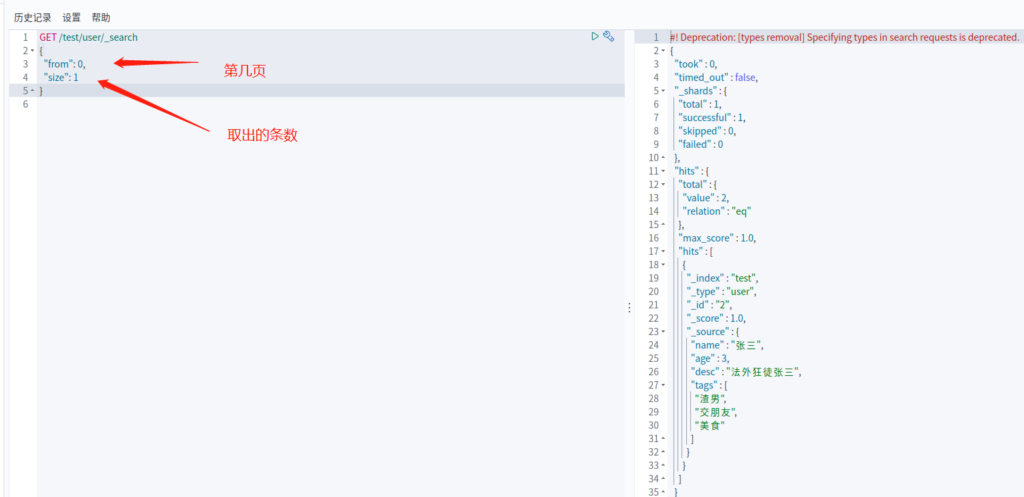Open the 历史记录 menu
This screenshot has height=497, width=1024.
(x=33, y=17)
